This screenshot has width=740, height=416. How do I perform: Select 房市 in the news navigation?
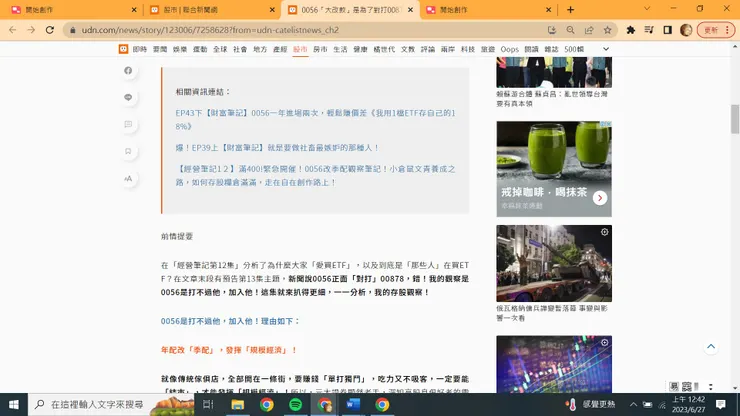(320, 49)
